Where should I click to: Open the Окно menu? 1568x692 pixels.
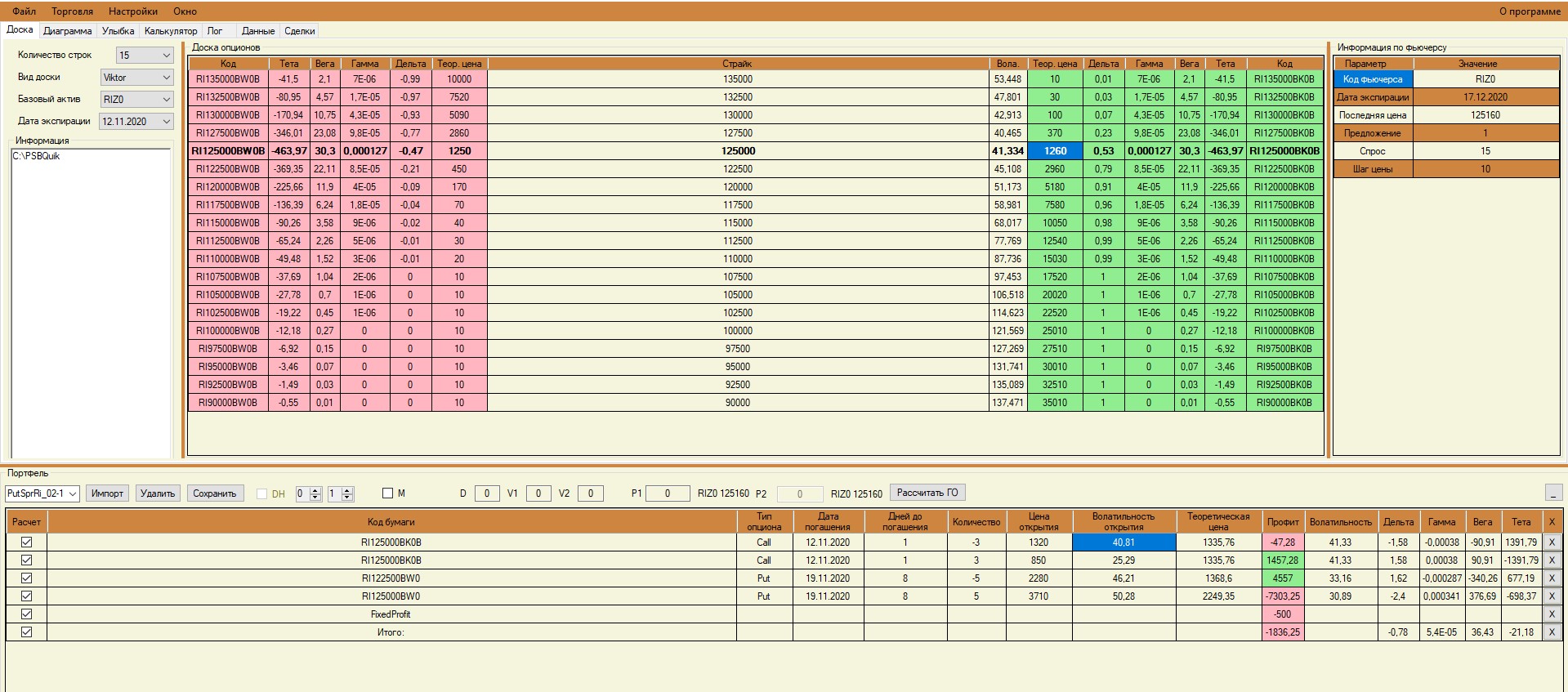185,11
